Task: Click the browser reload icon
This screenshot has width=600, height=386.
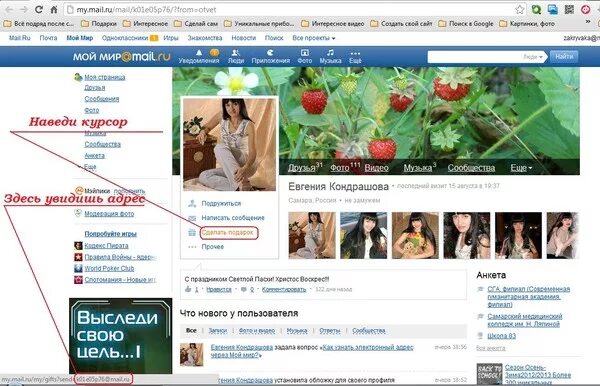Action: point(39,9)
